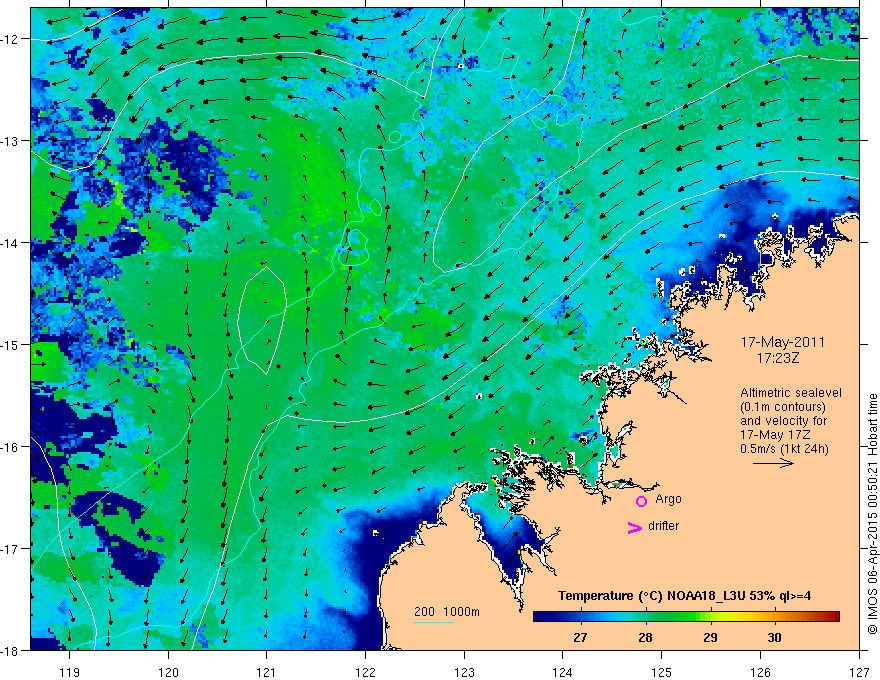Click the '119' longitude axis label

click(70, 672)
